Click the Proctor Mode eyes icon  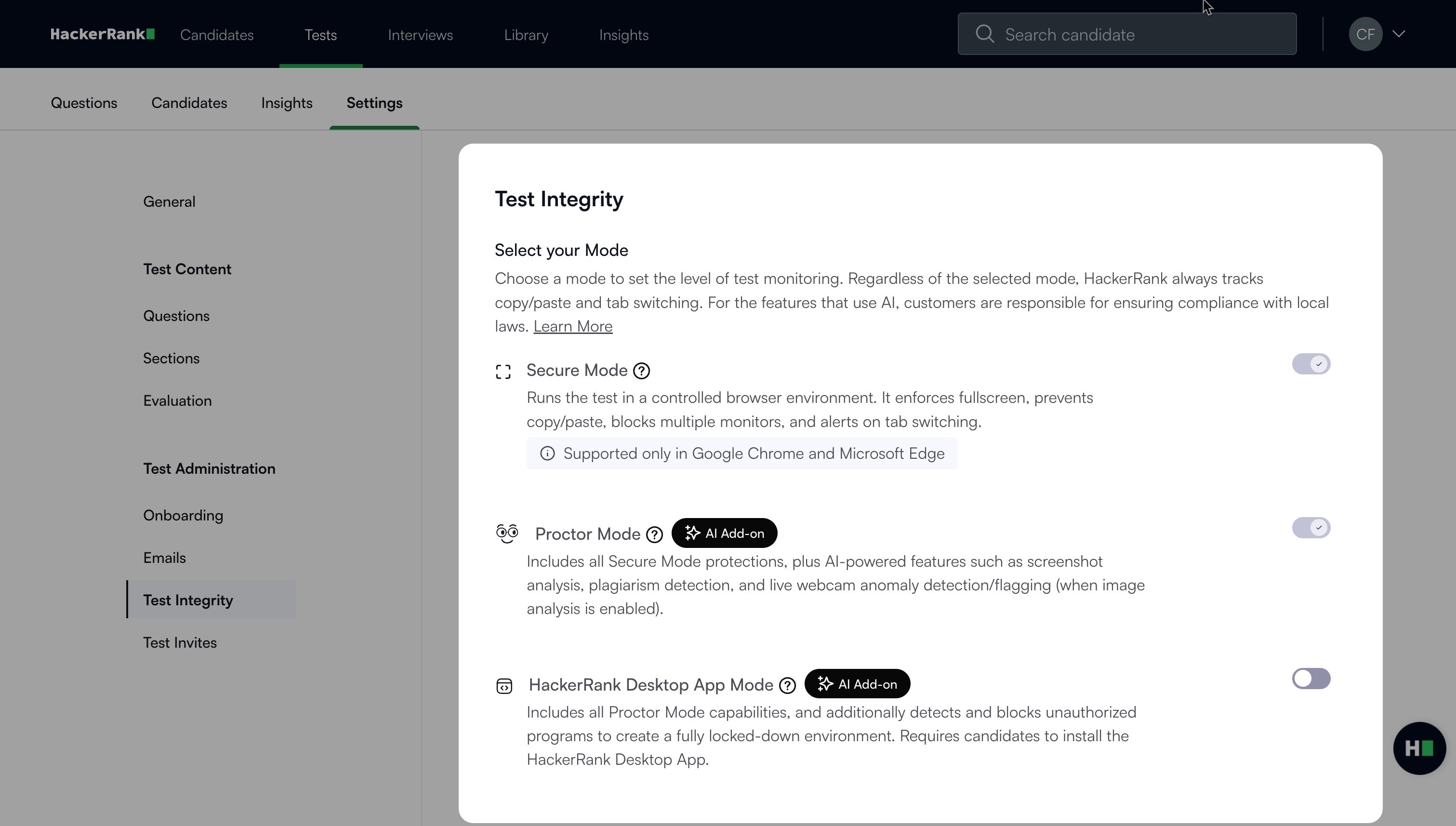[506, 534]
